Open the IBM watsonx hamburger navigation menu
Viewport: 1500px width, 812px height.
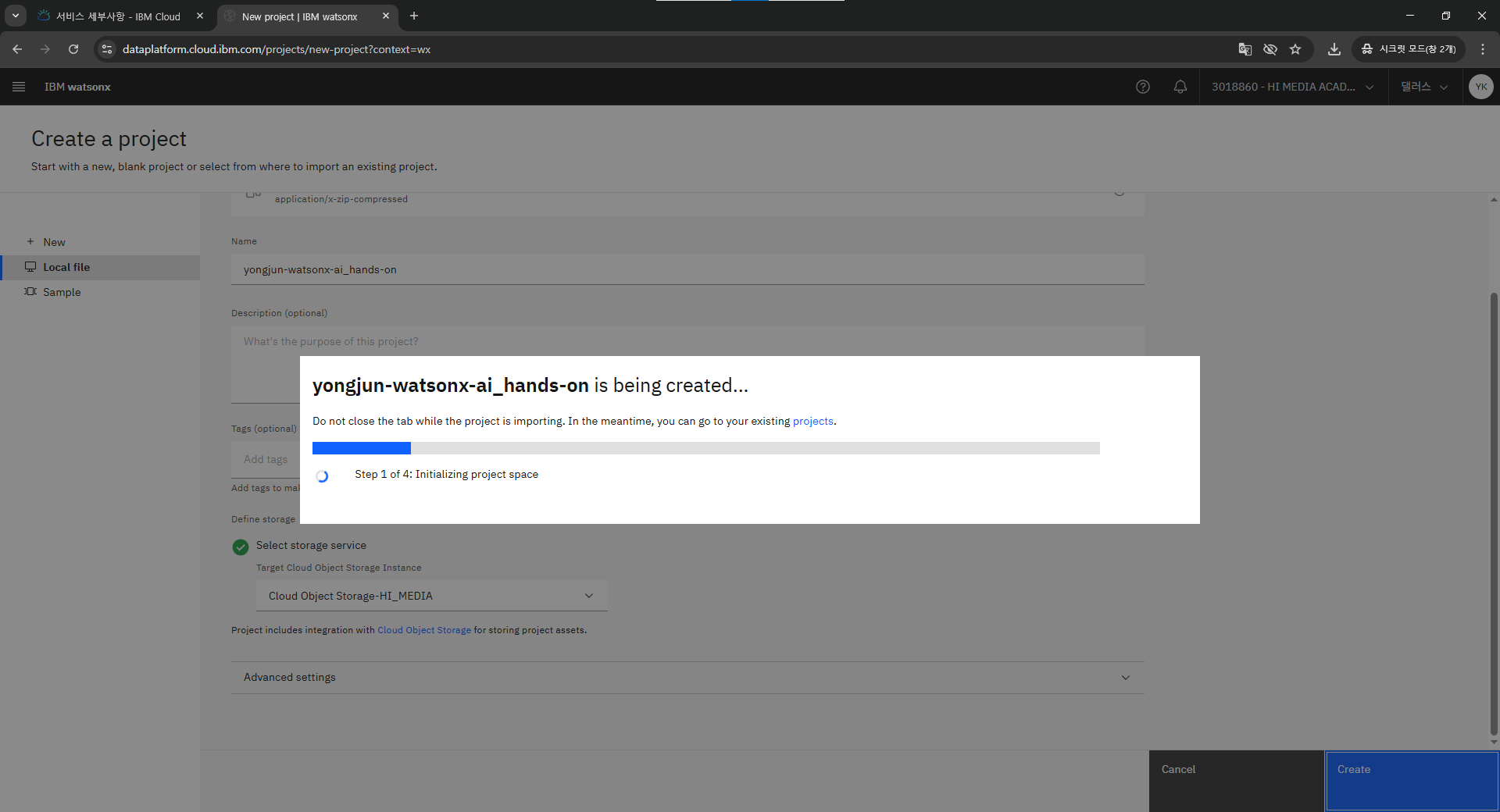tap(19, 87)
